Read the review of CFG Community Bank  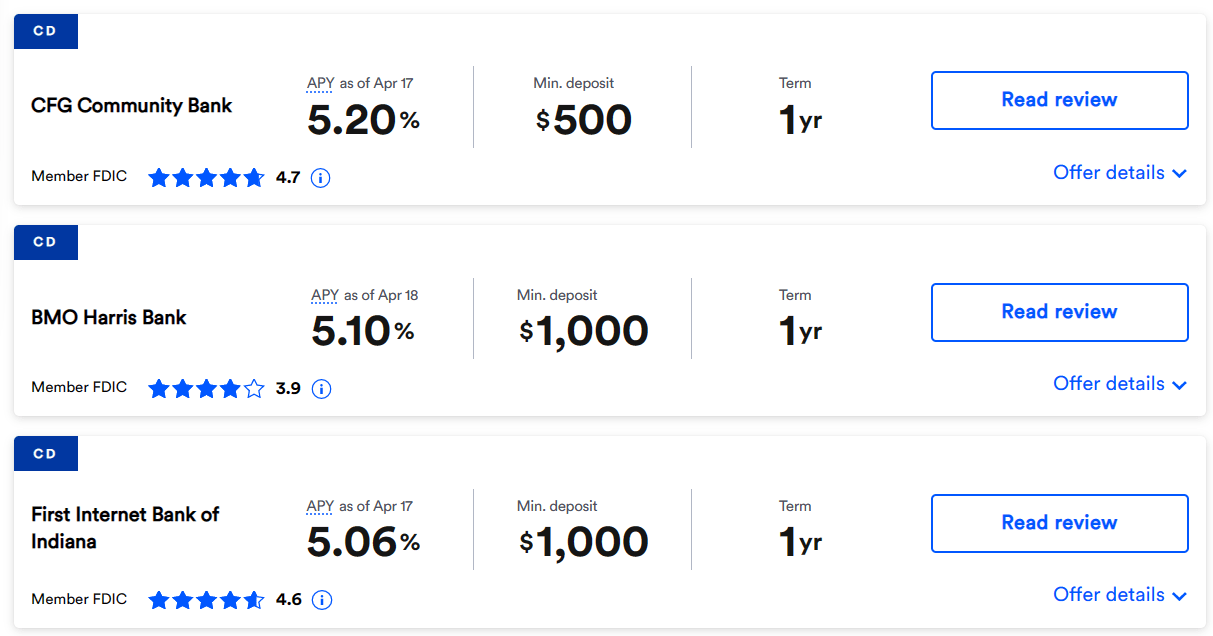(x=1060, y=100)
